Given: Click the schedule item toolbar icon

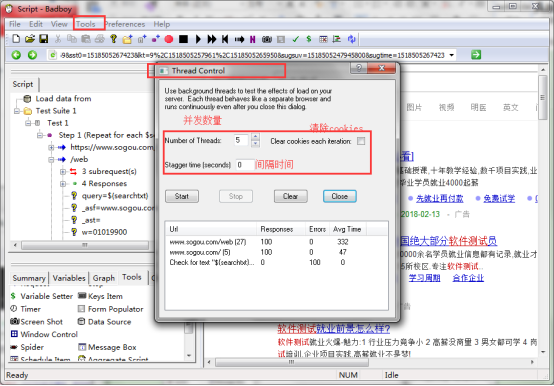Looking at the screenshot, I should tap(323, 39).
